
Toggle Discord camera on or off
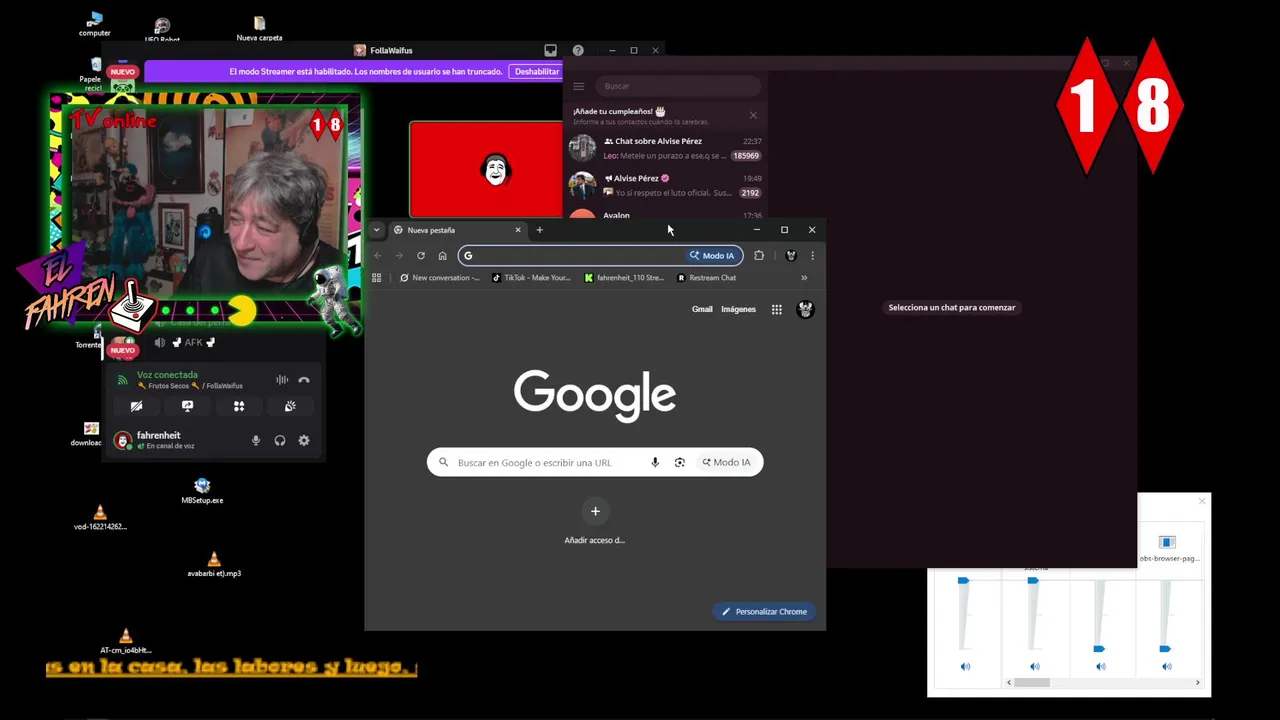coord(136,406)
